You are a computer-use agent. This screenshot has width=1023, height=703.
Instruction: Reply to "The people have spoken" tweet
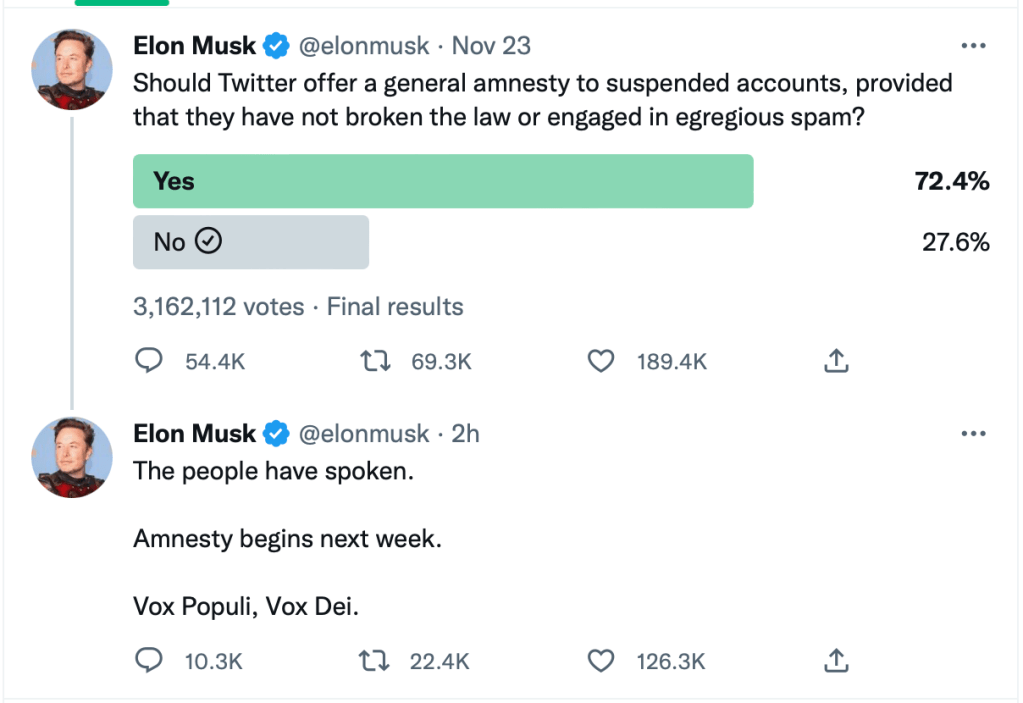[149, 661]
